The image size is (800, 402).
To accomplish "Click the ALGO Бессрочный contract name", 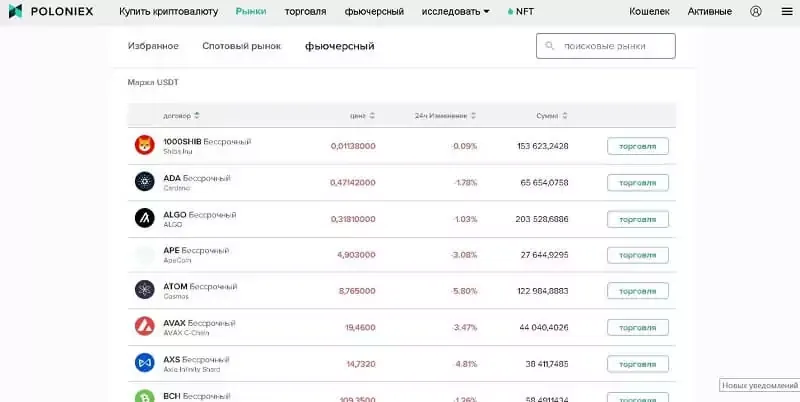I will (x=199, y=215).
